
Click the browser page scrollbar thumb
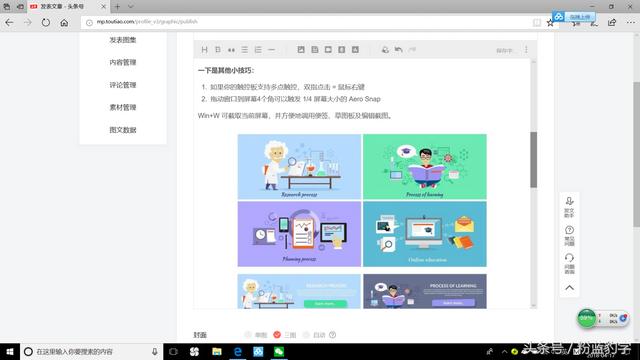click(636, 154)
